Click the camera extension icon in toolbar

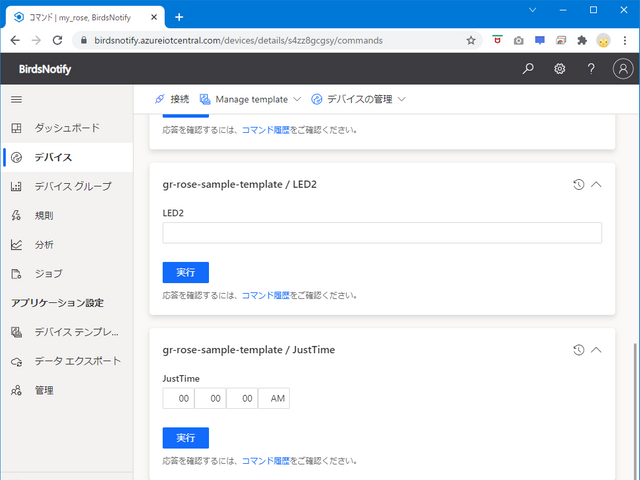pos(518,40)
